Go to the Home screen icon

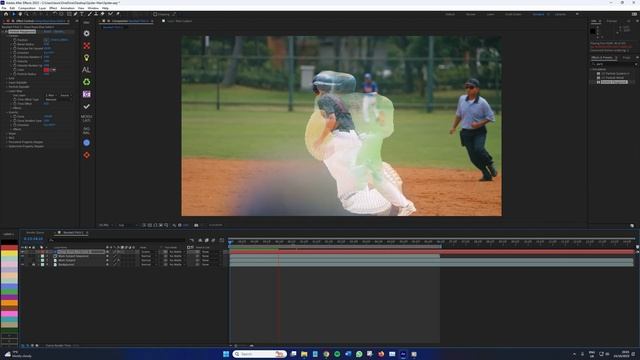[6, 14]
